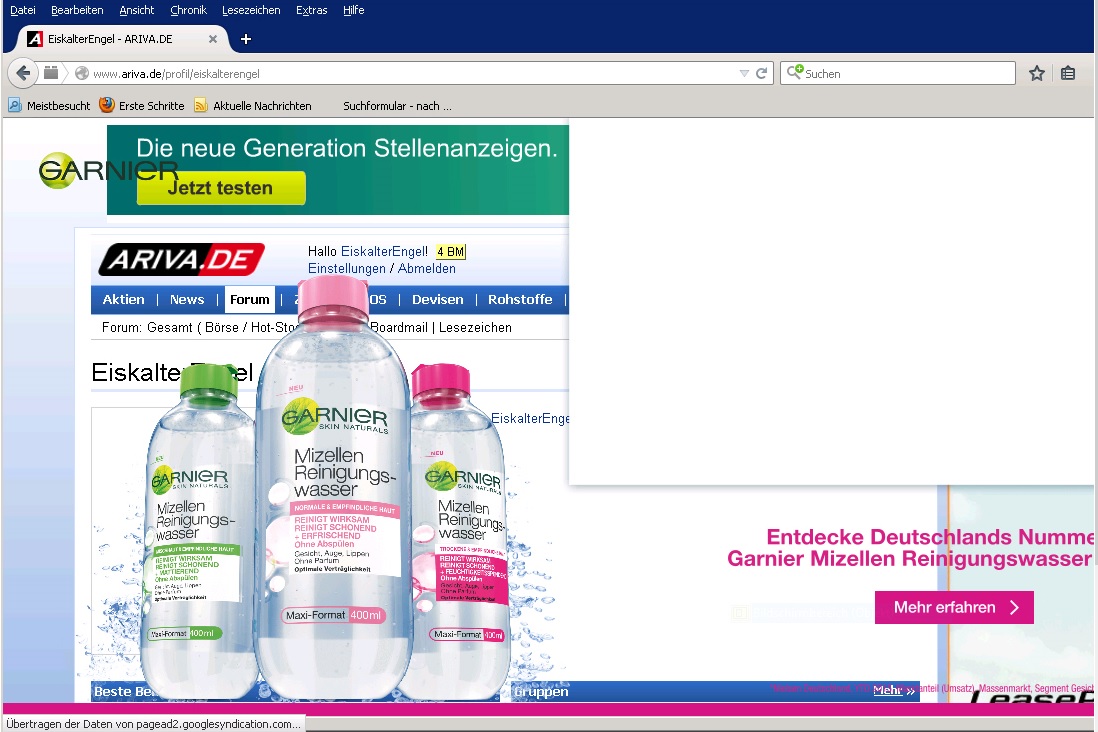Go to Devisen navigation tab
Viewport: 1098px width, 732px height.
[438, 300]
